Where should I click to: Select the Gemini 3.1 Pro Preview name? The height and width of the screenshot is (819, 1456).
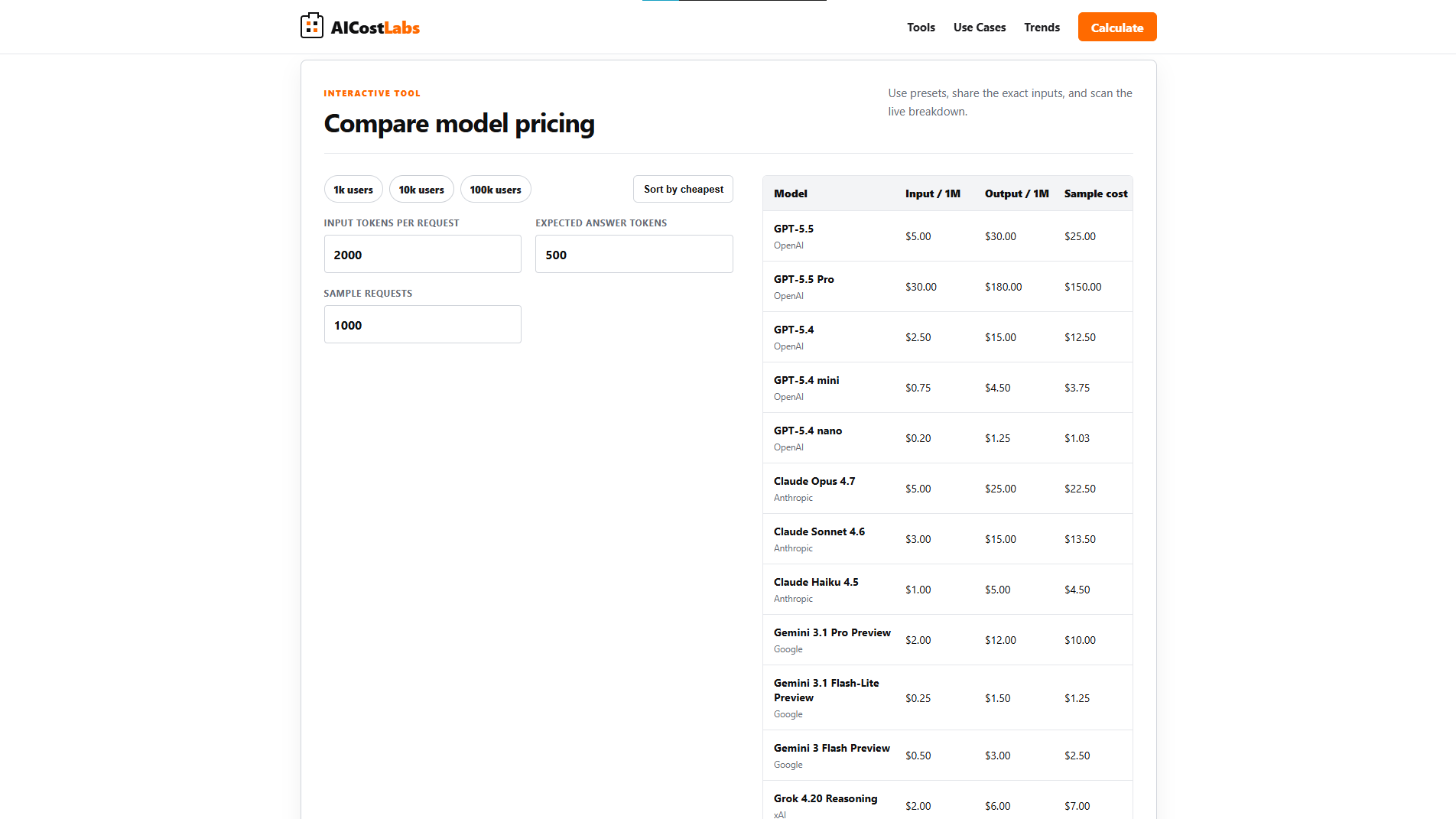click(x=832, y=632)
